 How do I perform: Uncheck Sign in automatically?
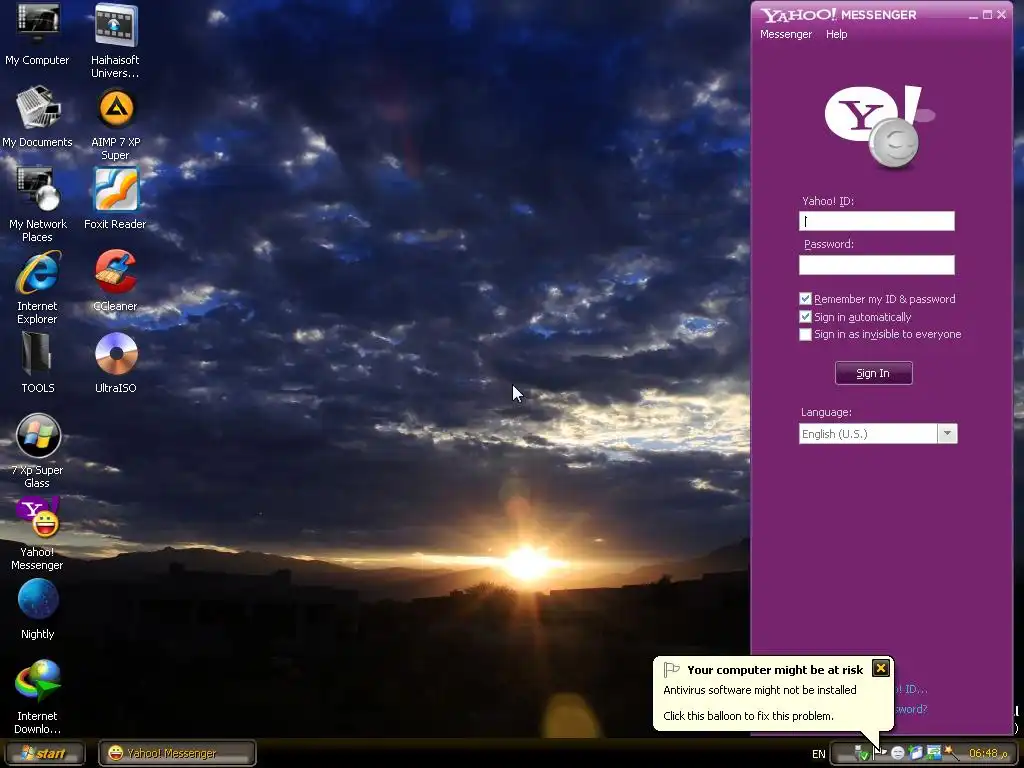point(805,317)
